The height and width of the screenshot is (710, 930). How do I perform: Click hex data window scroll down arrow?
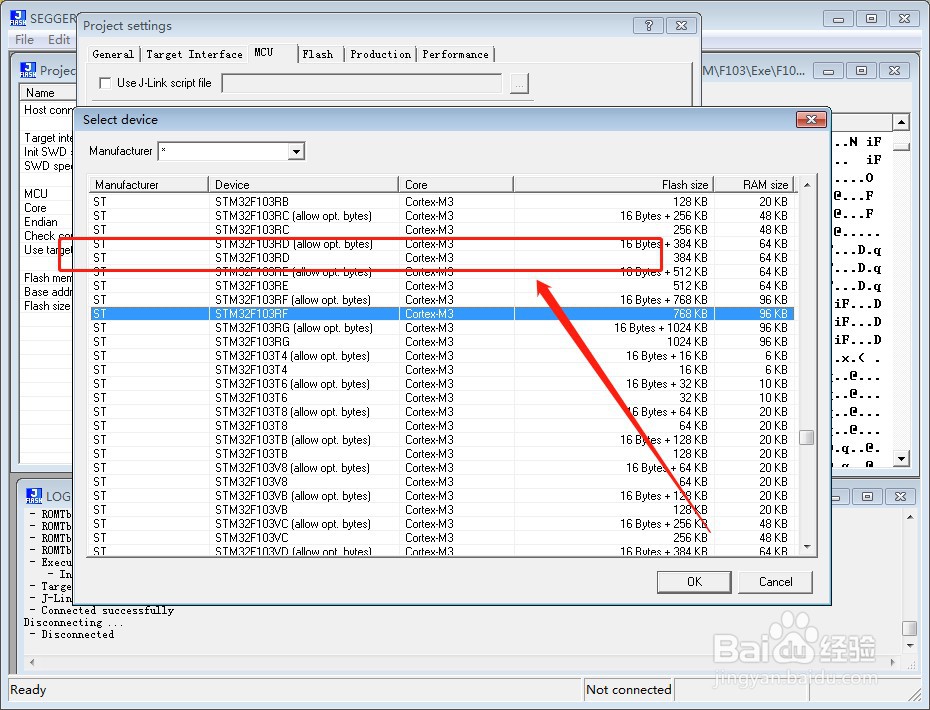click(x=901, y=459)
